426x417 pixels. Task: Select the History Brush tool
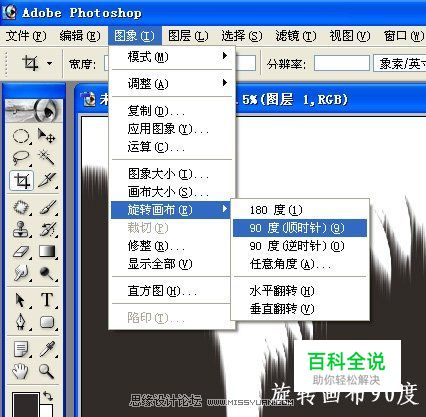[47, 229]
